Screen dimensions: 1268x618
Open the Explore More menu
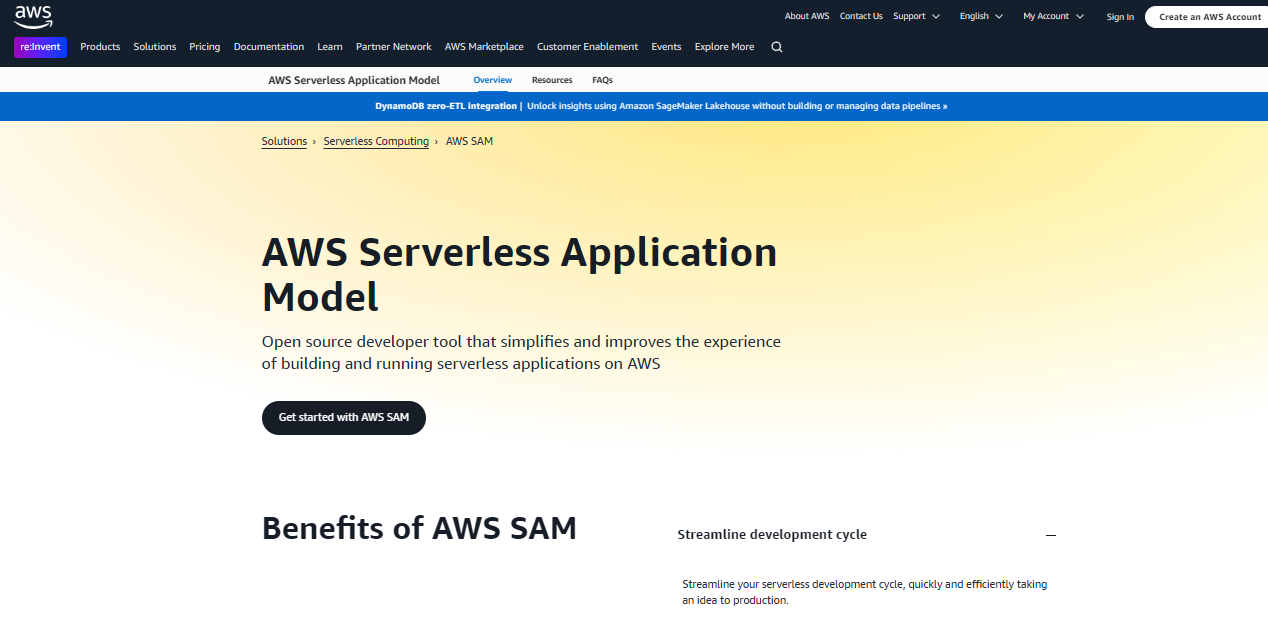coord(725,47)
